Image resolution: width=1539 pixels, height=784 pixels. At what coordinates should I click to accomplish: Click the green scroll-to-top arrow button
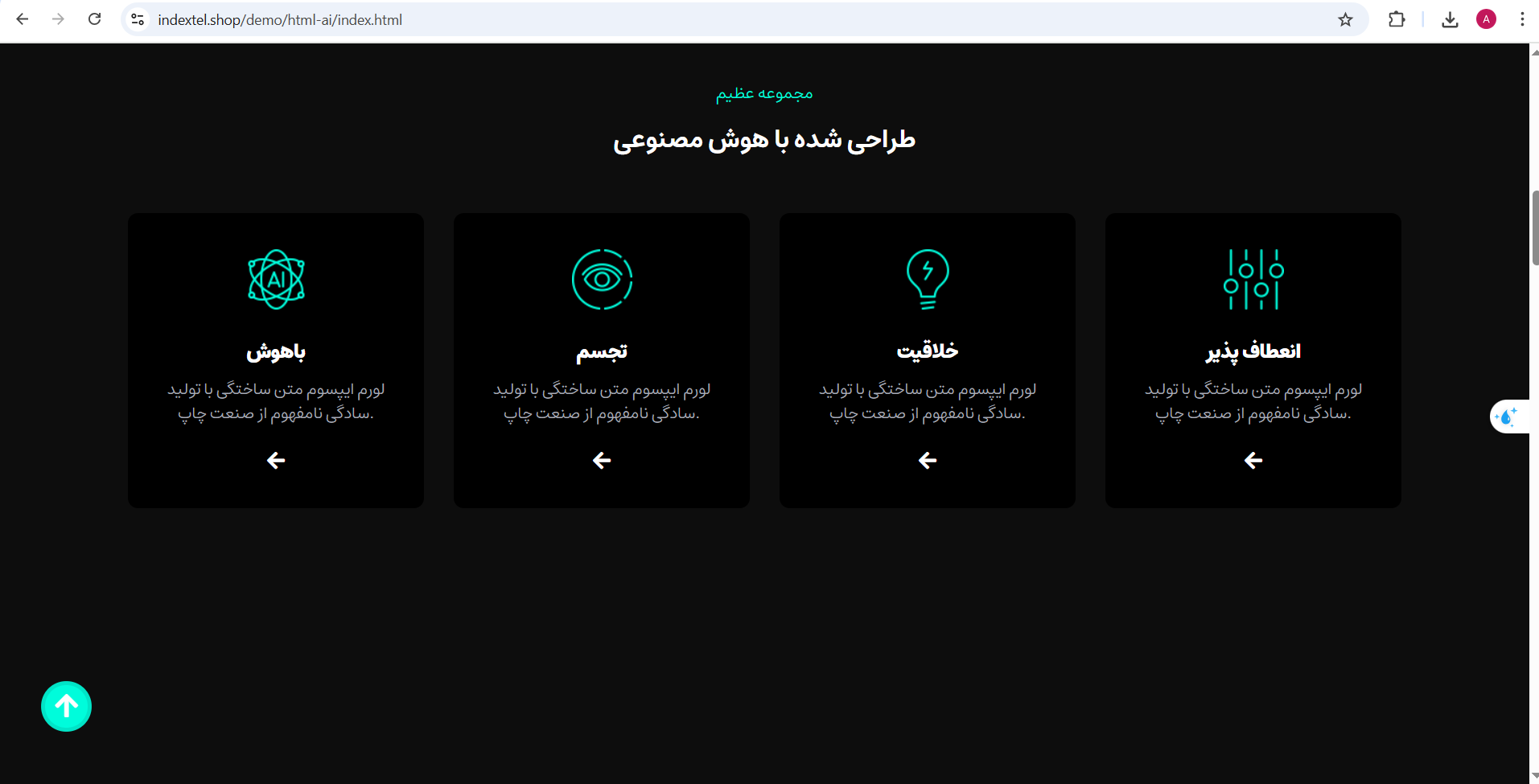[66, 707]
